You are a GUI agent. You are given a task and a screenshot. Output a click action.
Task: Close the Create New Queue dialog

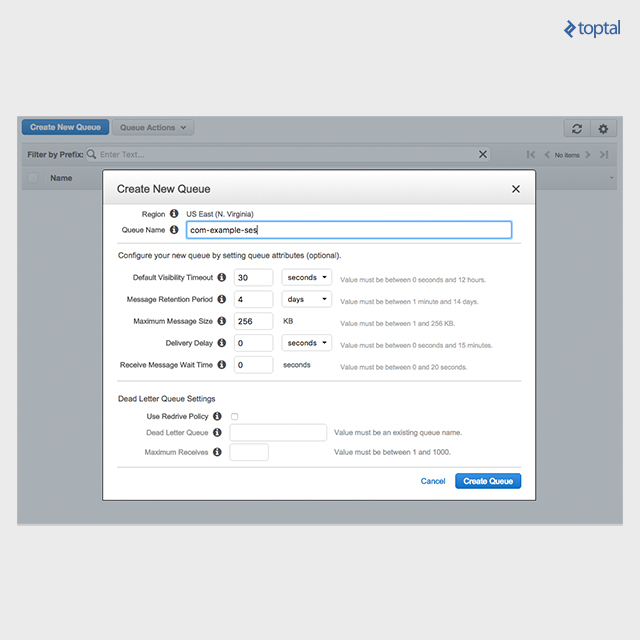(x=516, y=189)
